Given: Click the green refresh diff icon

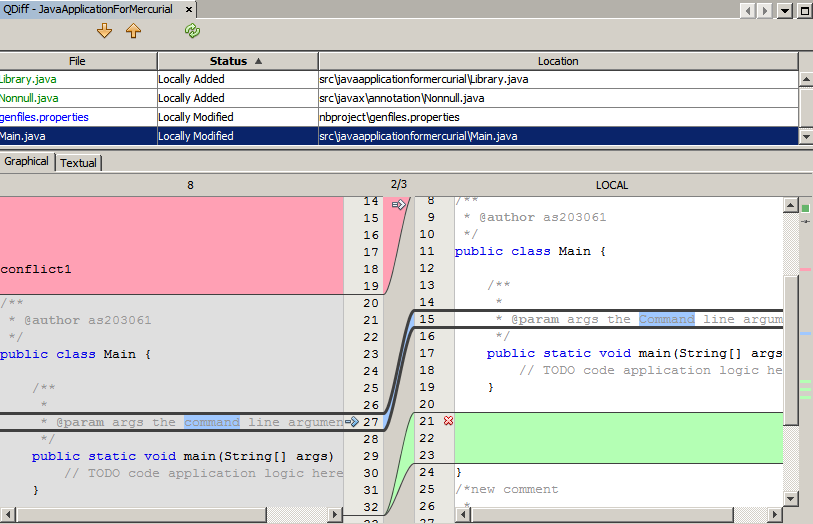Looking at the screenshot, I should 192,31.
